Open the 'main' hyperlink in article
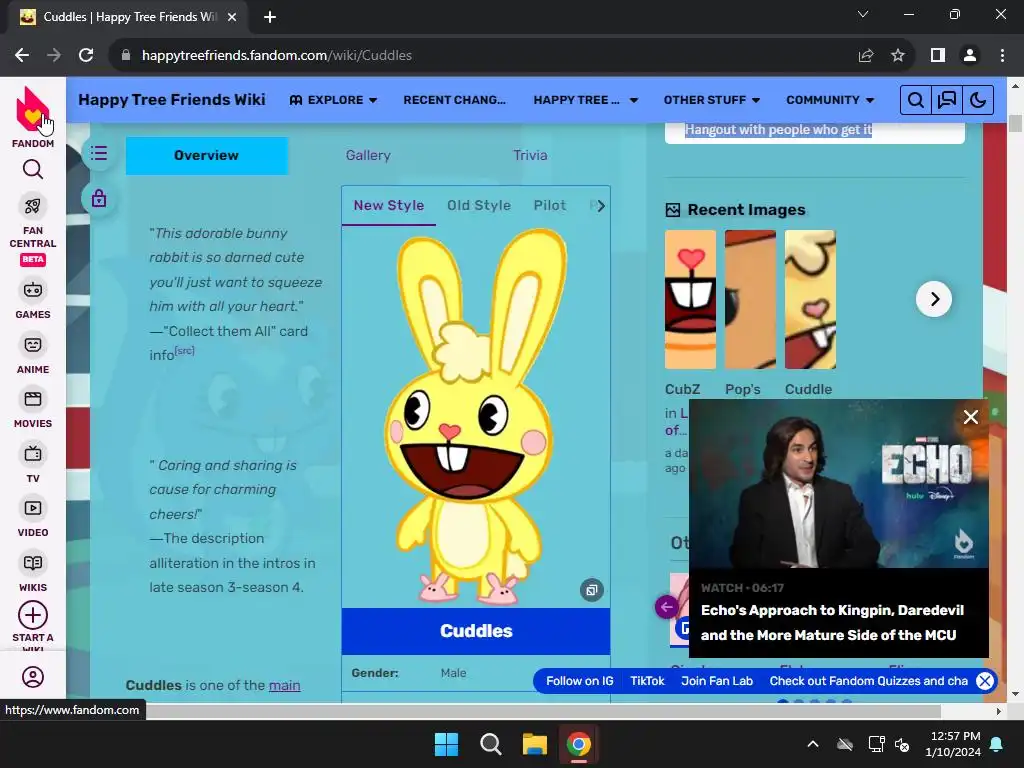This screenshot has height=768, width=1024. 285,685
